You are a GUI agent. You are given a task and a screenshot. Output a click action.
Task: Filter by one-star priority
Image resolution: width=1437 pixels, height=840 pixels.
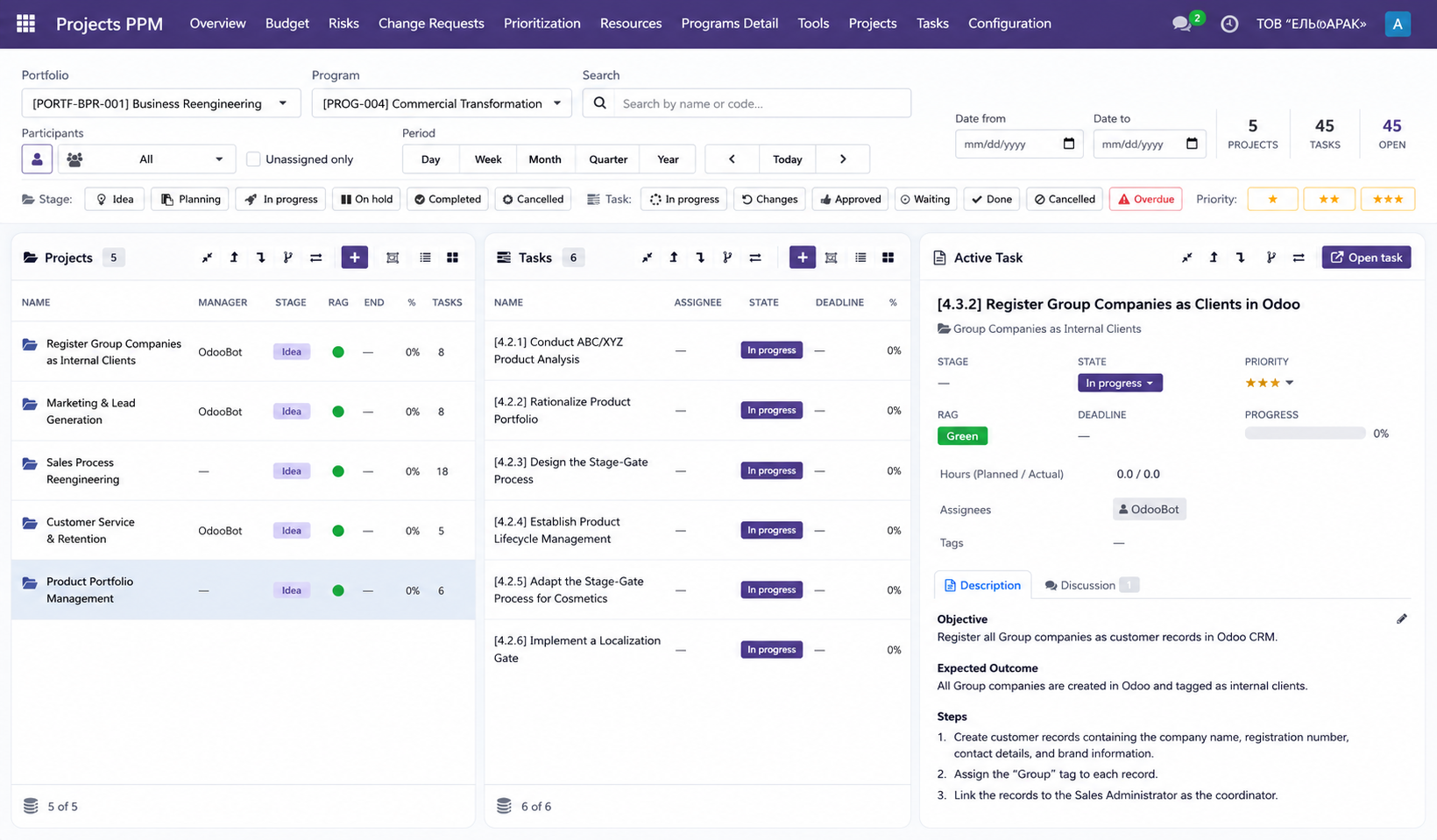click(1272, 200)
